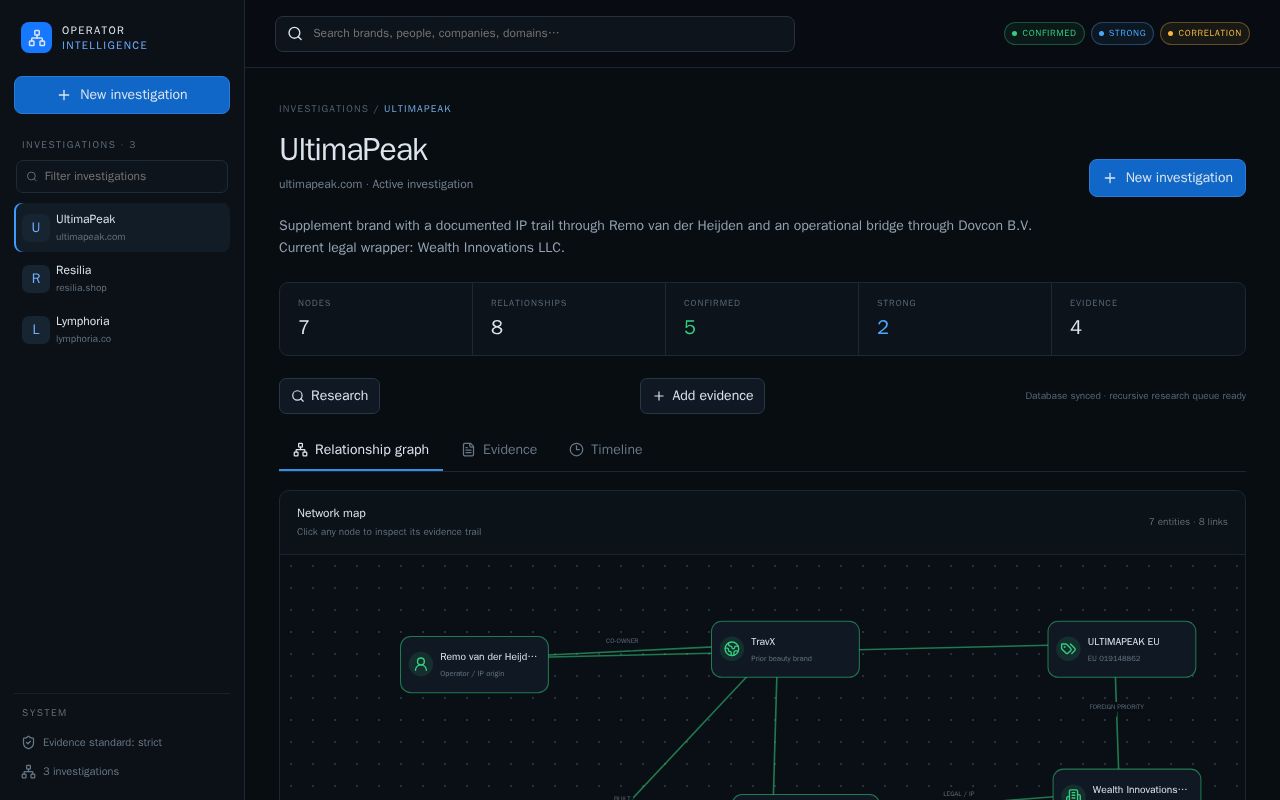Open the Evidence tab

pyautogui.click(x=499, y=450)
